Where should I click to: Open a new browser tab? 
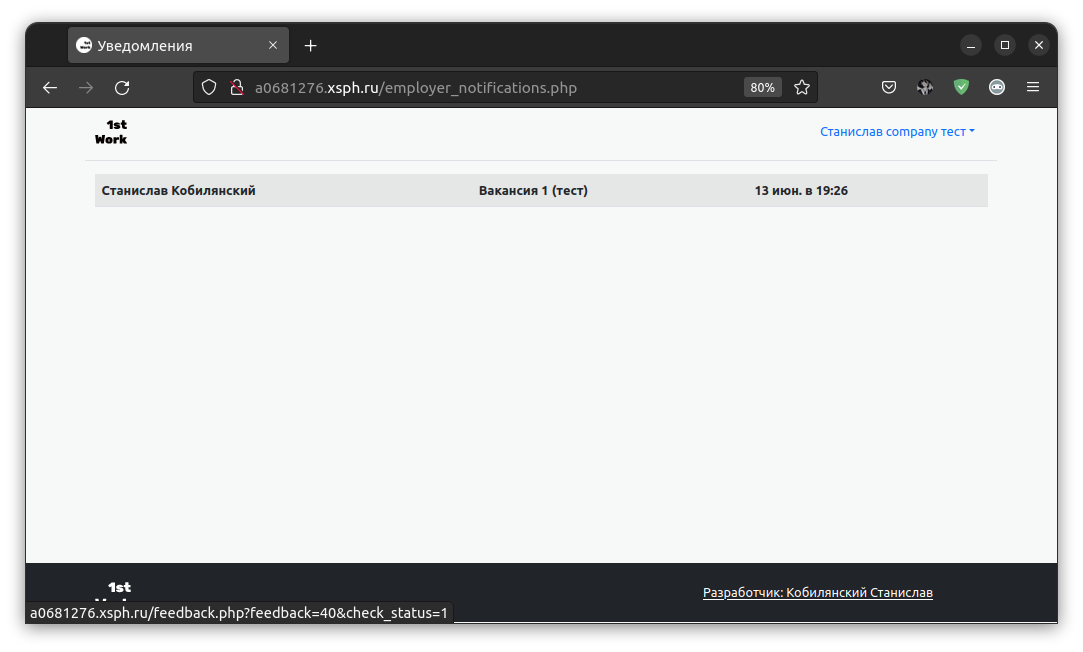click(x=310, y=46)
